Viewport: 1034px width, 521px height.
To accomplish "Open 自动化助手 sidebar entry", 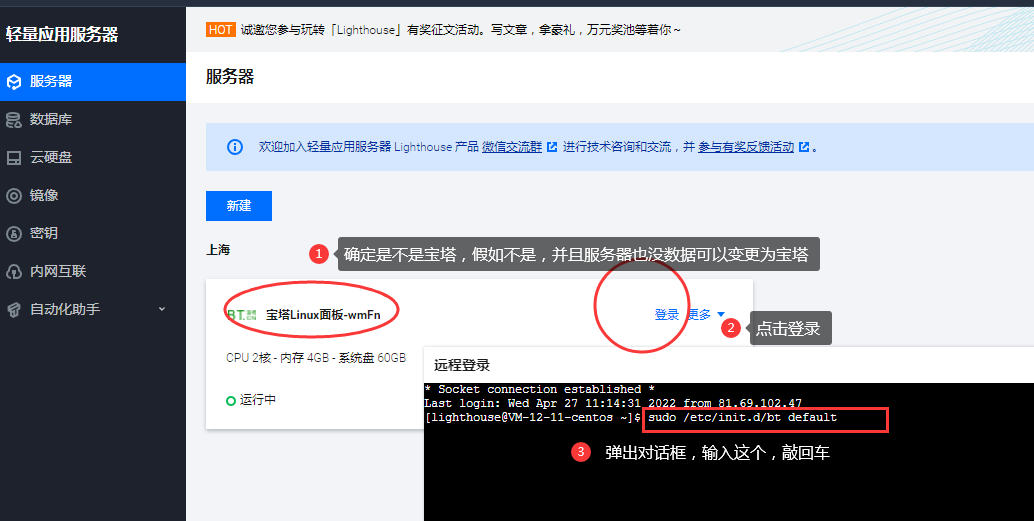I will tap(92, 309).
